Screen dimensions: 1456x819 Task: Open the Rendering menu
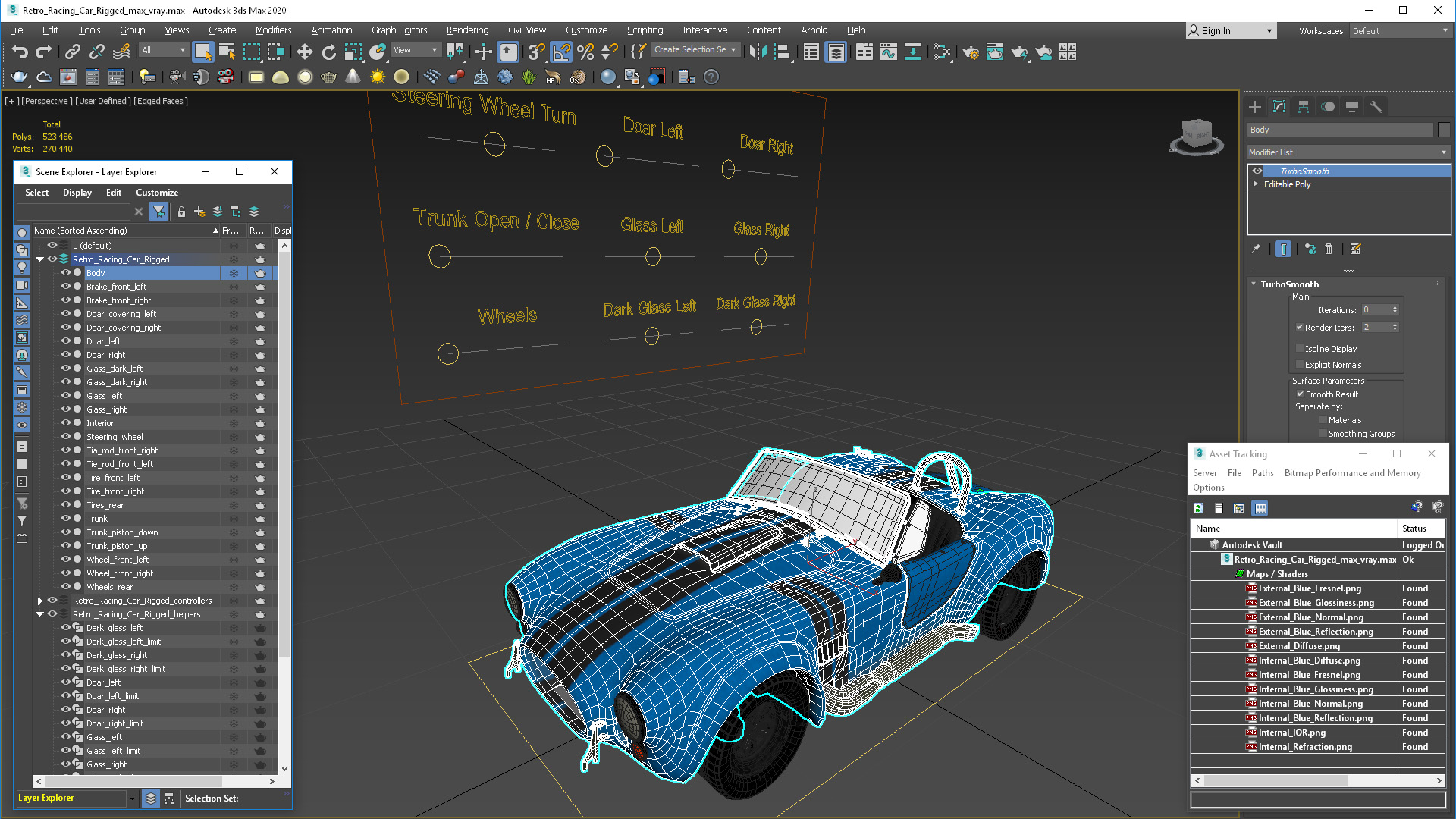467,30
